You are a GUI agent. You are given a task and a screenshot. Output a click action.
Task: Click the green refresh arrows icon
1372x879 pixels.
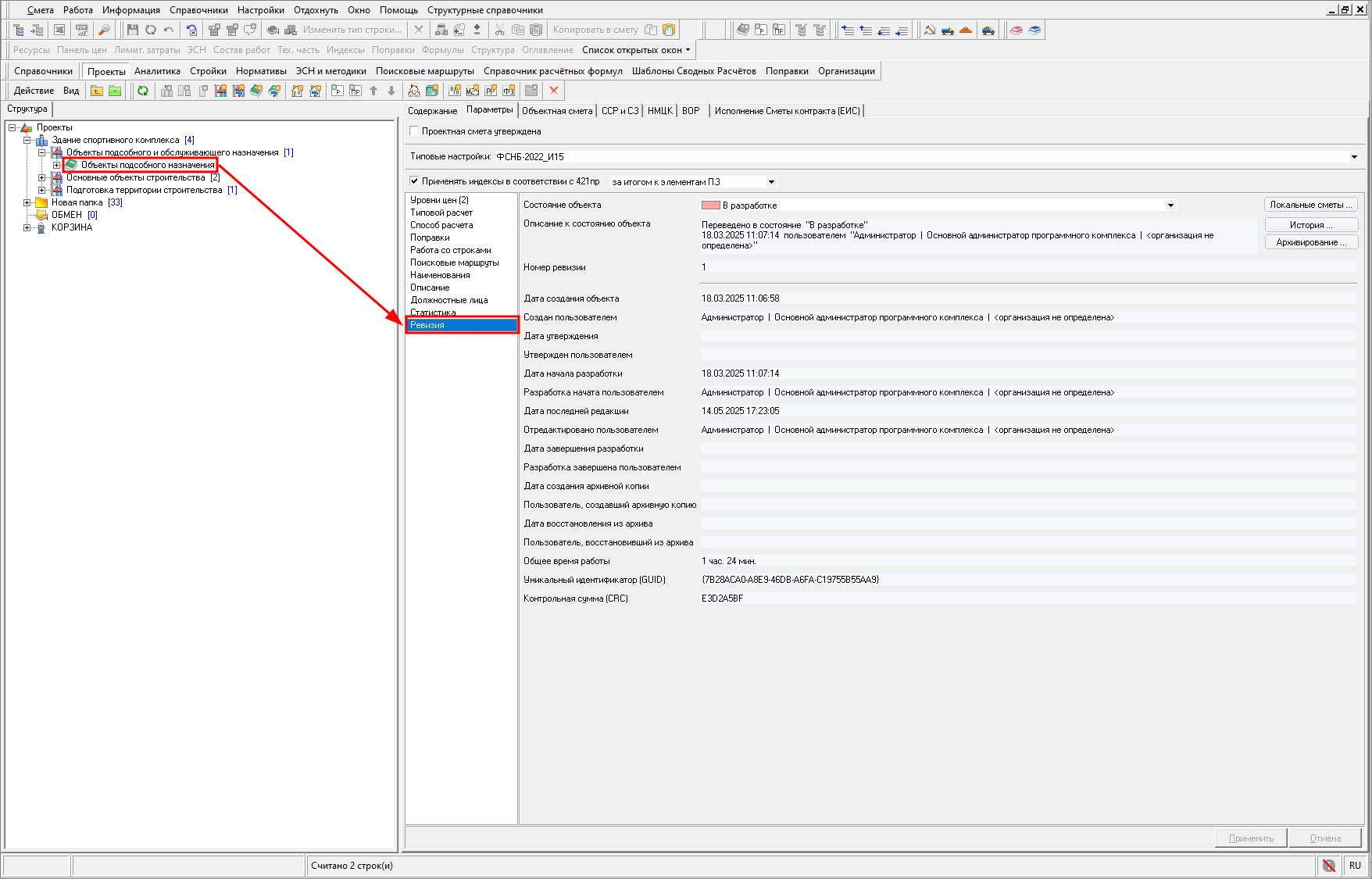click(143, 91)
